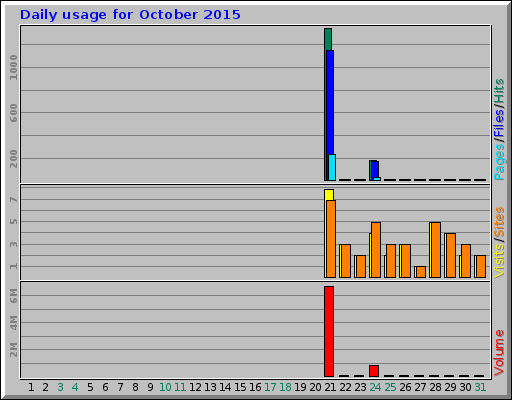
Task: Click the orange Sites bar for day 26
Action: 406,261
